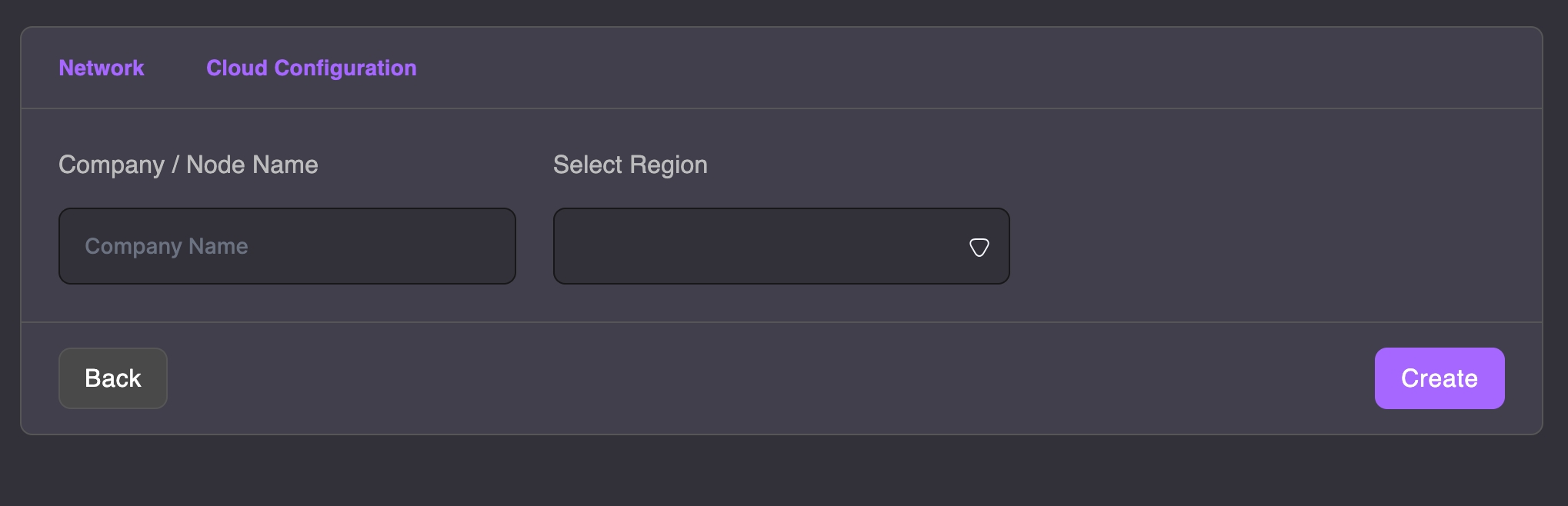Viewport: 1568px width, 506px height.
Task: Open the Select Region dropdown
Action: tap(780, 246)
